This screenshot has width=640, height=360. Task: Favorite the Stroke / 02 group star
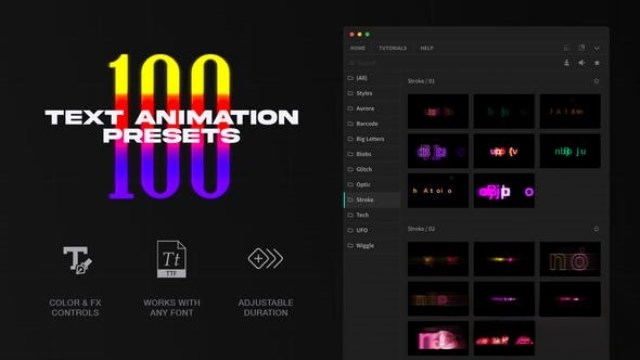(596, 229)
